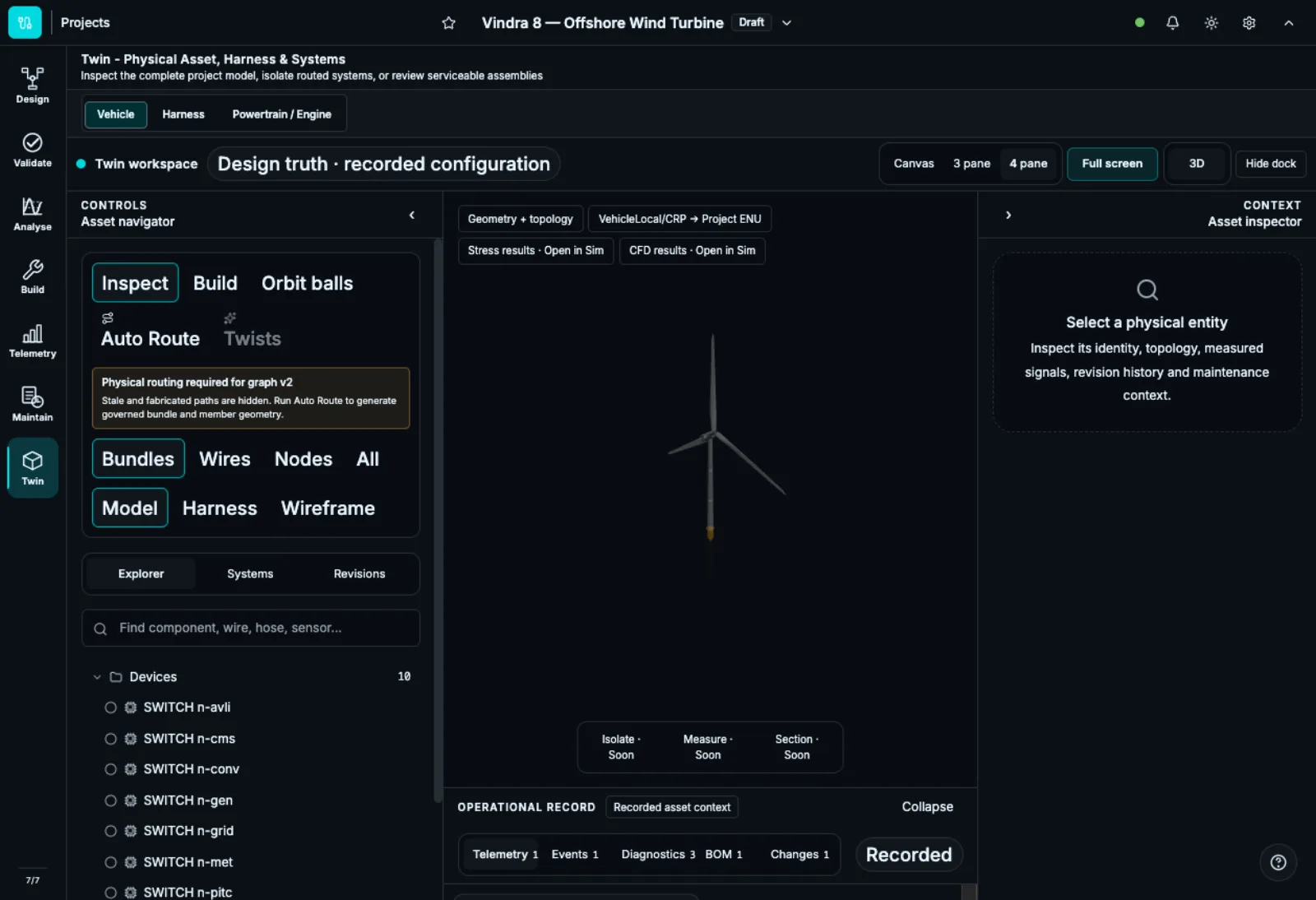This screenshot has height=900, width=1316.
Task: Select radio for SWITCH n-grid
Action: click(110, 831)
